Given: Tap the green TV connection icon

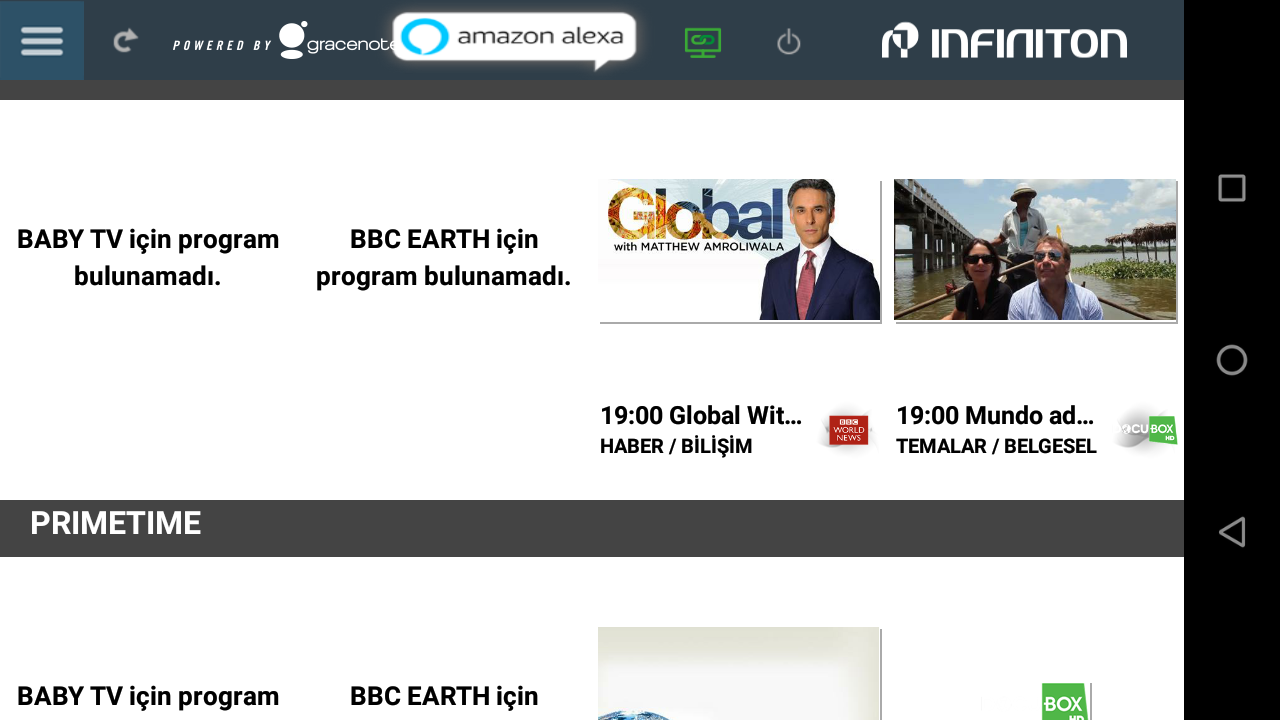Looking at the screenshot, I should click(703, 42).
